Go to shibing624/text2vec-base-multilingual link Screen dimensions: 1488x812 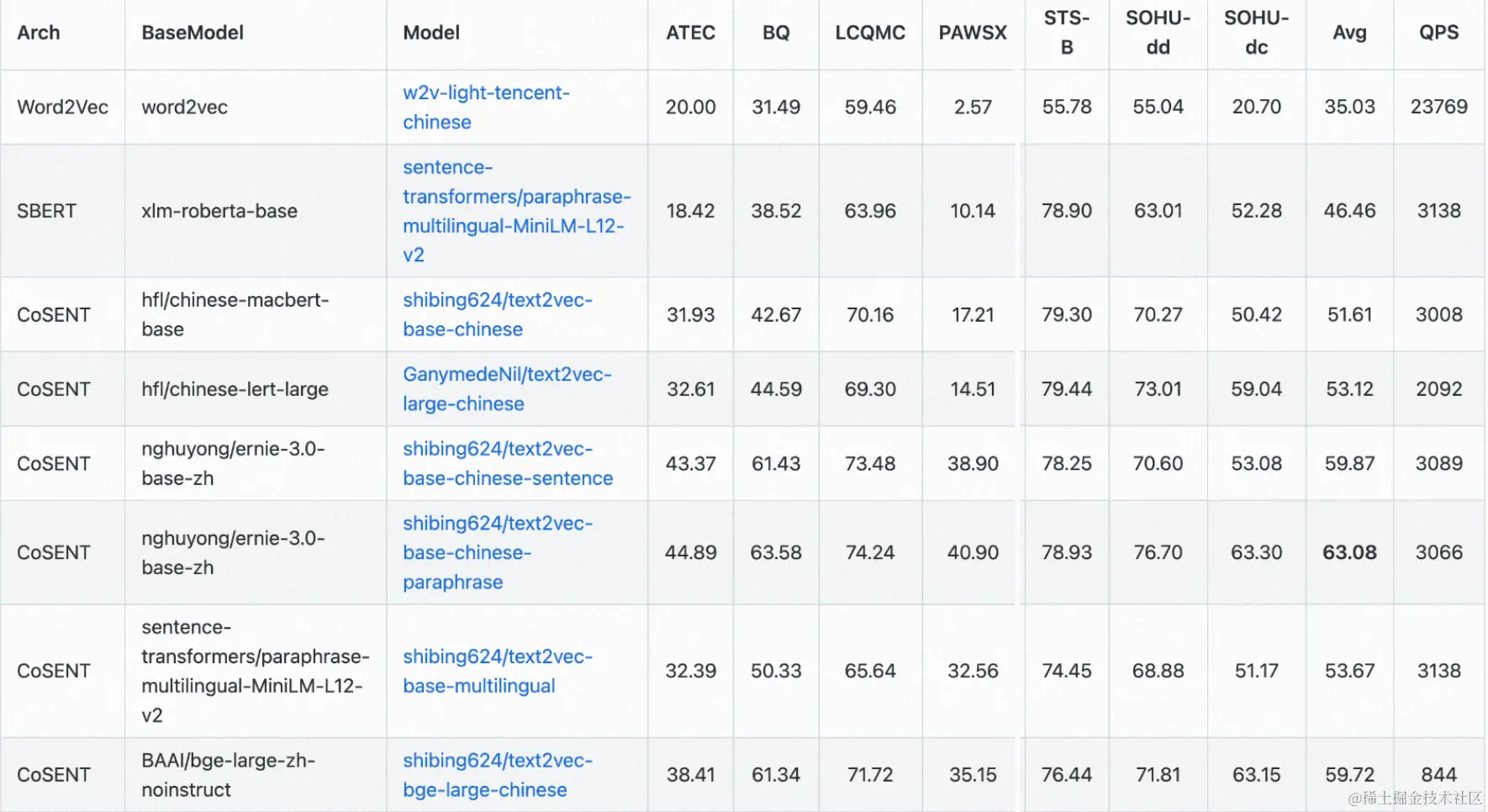[497, 671]
